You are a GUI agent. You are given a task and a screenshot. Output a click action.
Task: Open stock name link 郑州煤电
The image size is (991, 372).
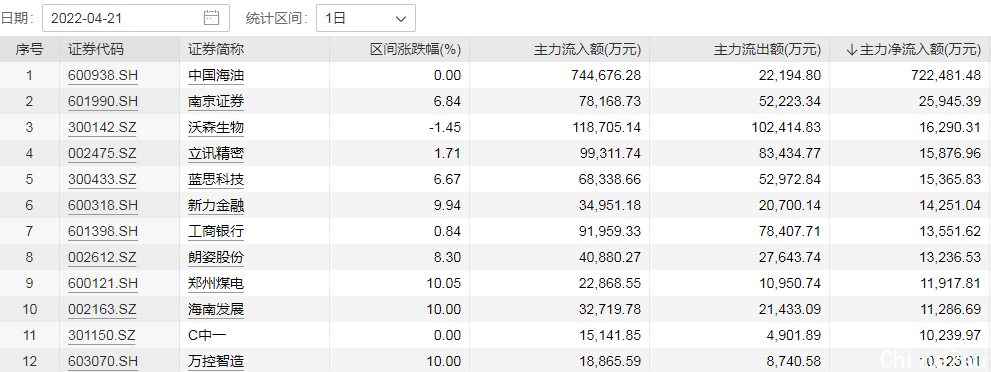(x=216, y=284)
